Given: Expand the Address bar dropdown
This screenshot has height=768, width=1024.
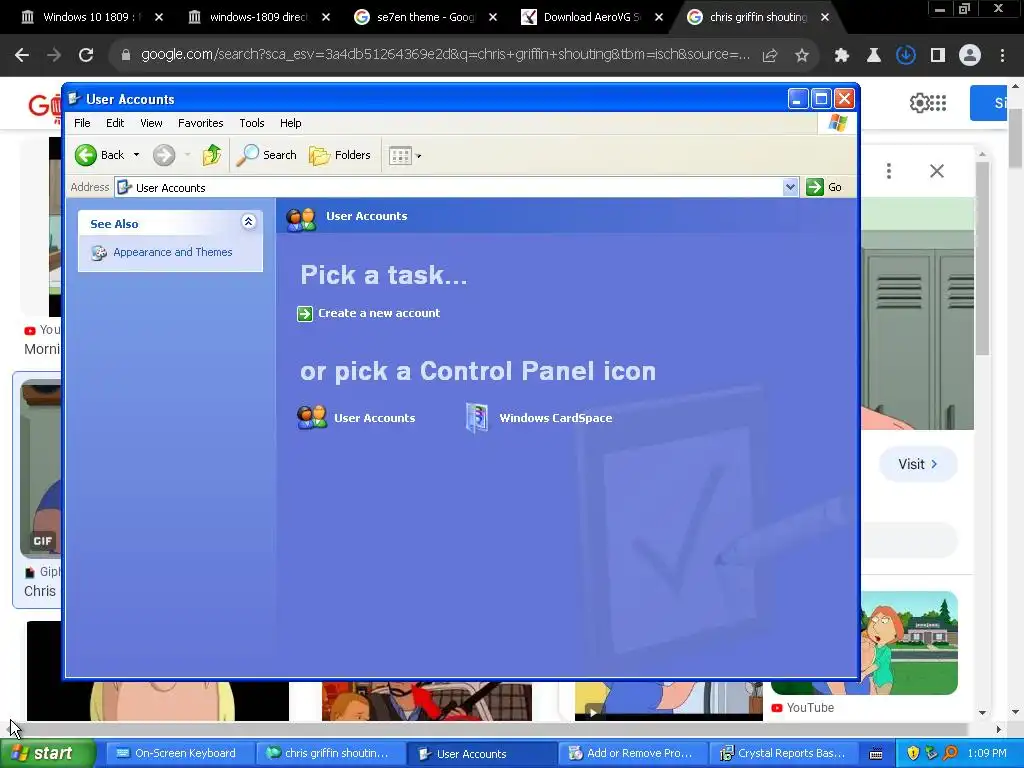Looking at the screenshot, I should (790, 187).
